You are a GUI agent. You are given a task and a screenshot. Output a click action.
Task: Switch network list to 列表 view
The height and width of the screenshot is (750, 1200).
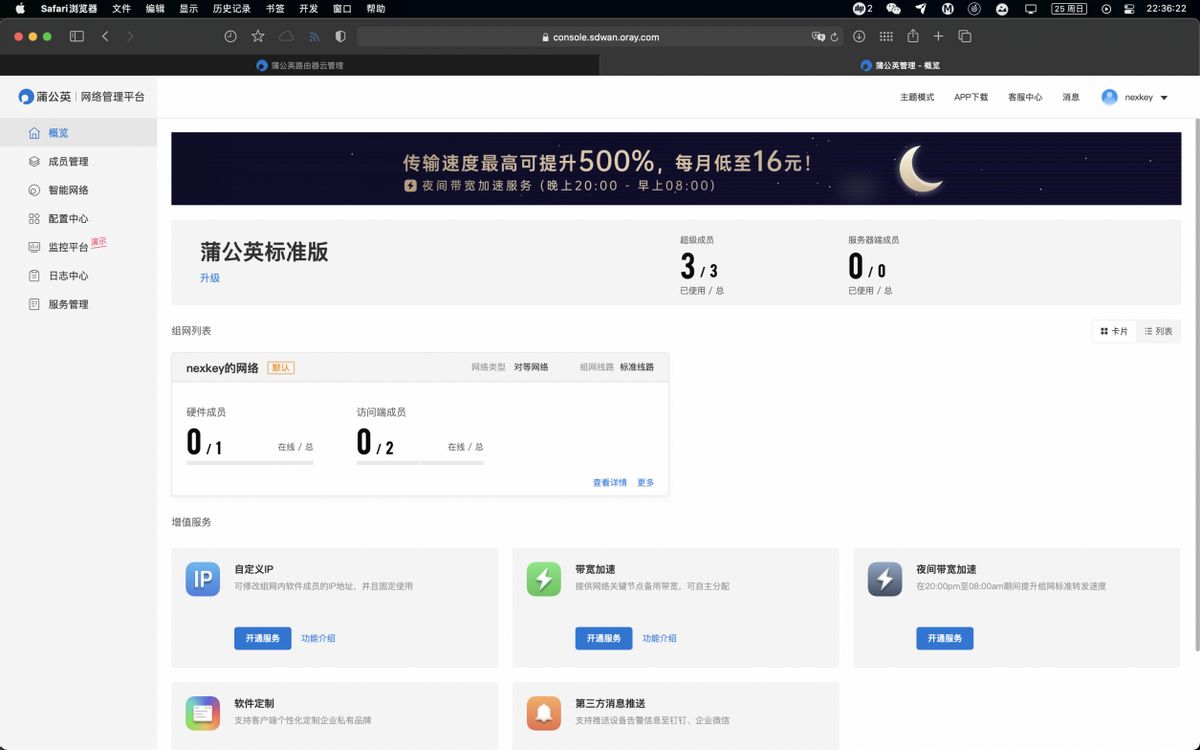pos(1158,331)
